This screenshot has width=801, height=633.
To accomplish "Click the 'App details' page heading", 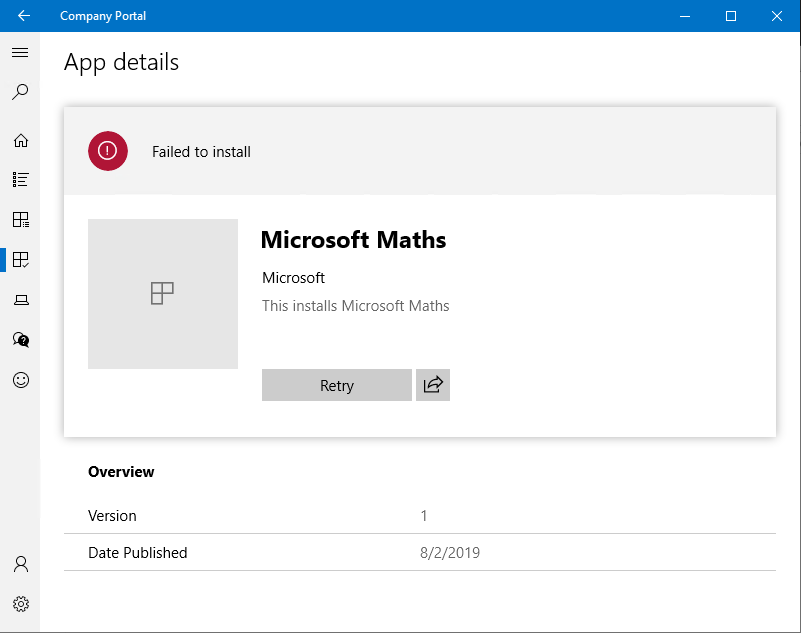I will [122, 62].
